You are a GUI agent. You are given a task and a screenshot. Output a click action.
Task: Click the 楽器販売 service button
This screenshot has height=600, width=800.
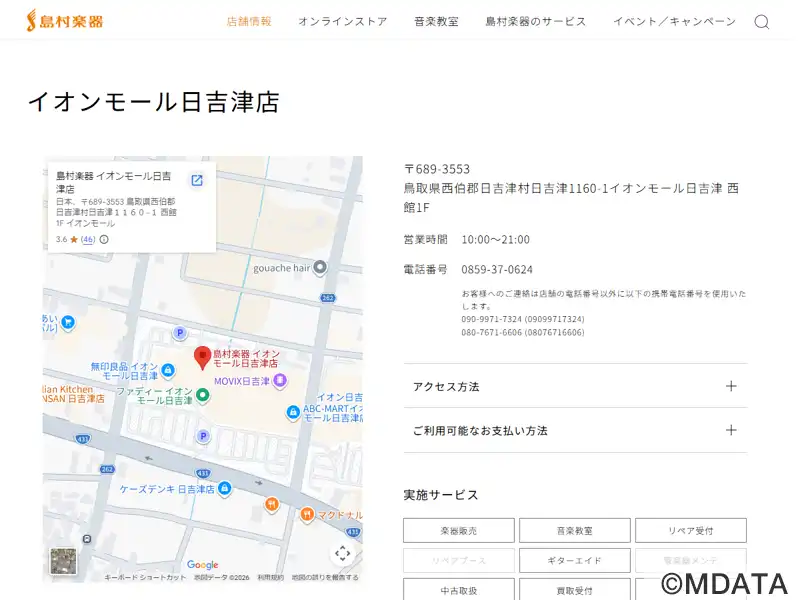pos(459,531)
